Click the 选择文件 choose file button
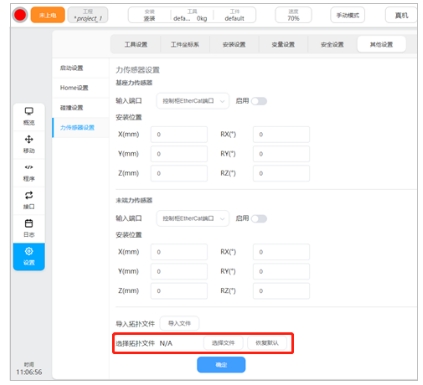This screenshot has height=385, width=423. [223, 343]
